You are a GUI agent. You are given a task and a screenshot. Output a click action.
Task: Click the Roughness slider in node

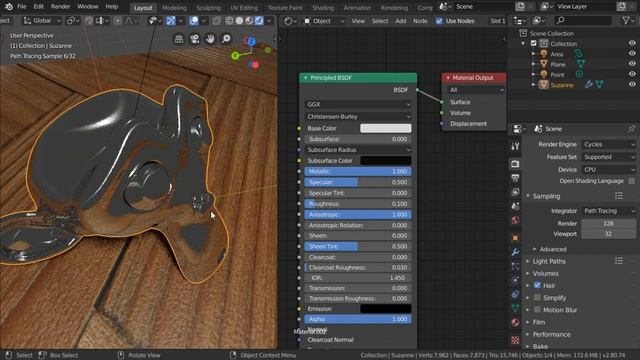click(x=358, y=204)
